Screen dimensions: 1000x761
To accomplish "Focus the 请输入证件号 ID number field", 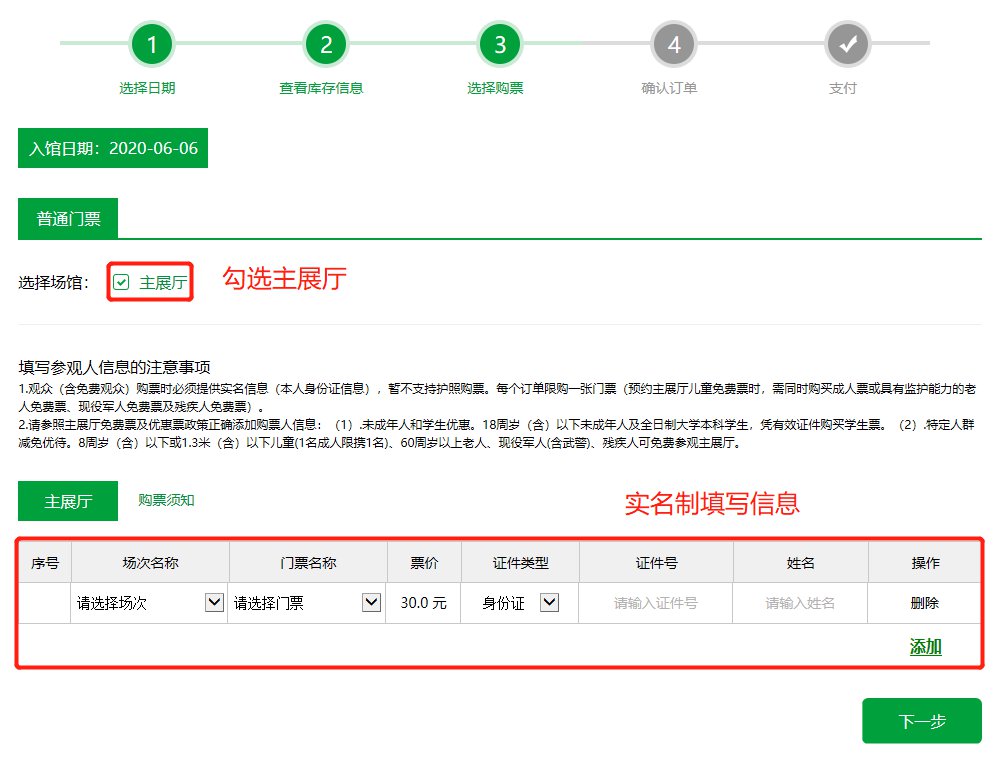I will [655, 603].
